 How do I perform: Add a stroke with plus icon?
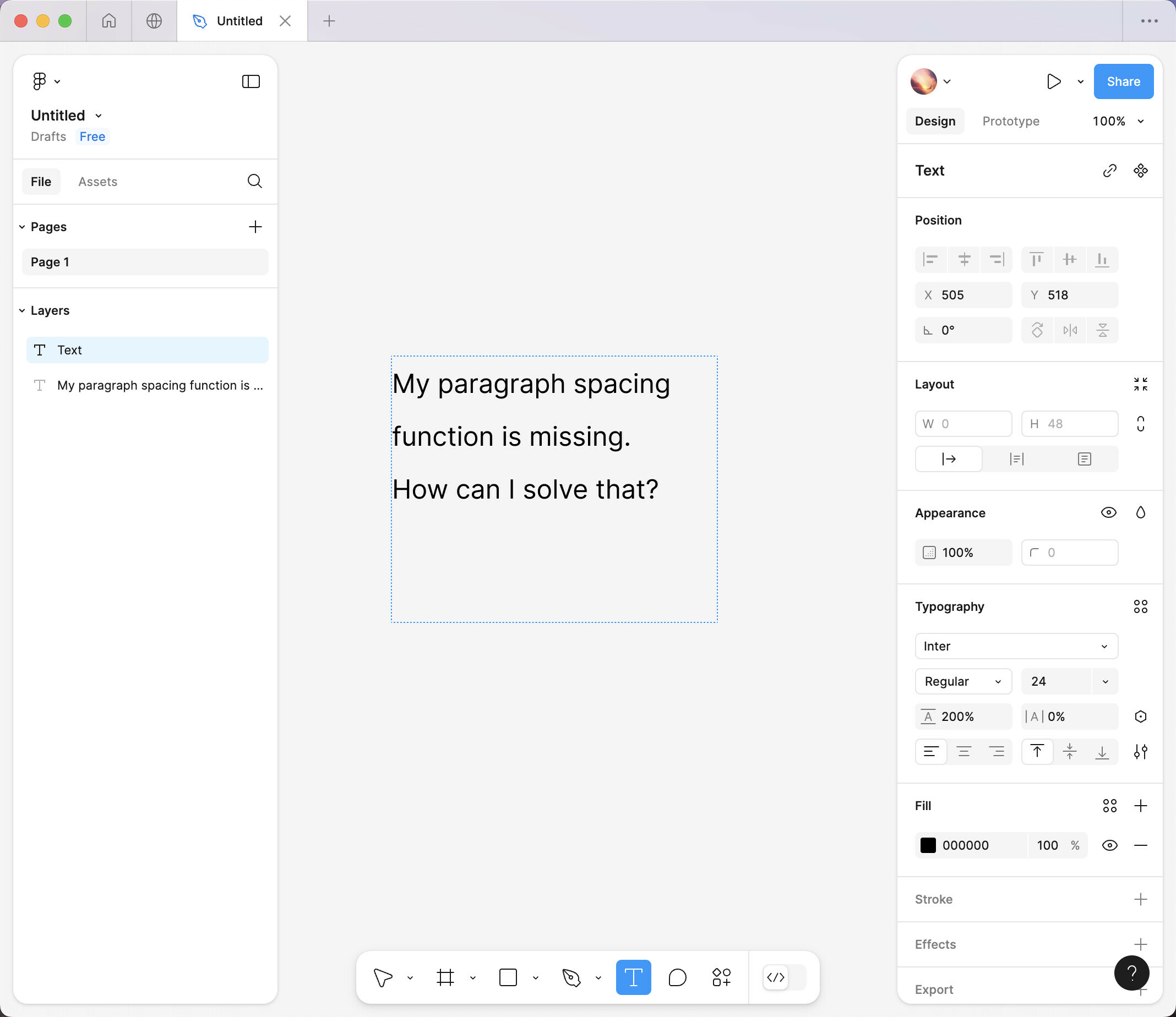(1140, 899)
